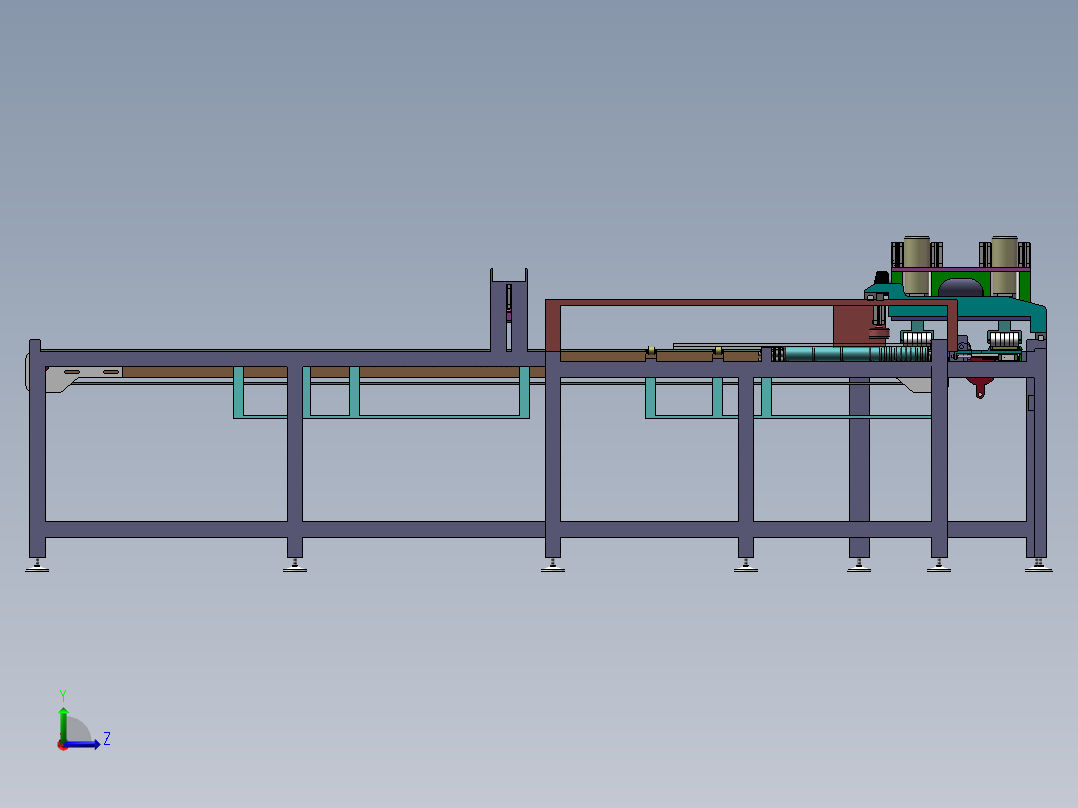The image size is (1078, 808).
Task: Click the 'Y' axis label on the triad
Action: click(x=63, y=696)
